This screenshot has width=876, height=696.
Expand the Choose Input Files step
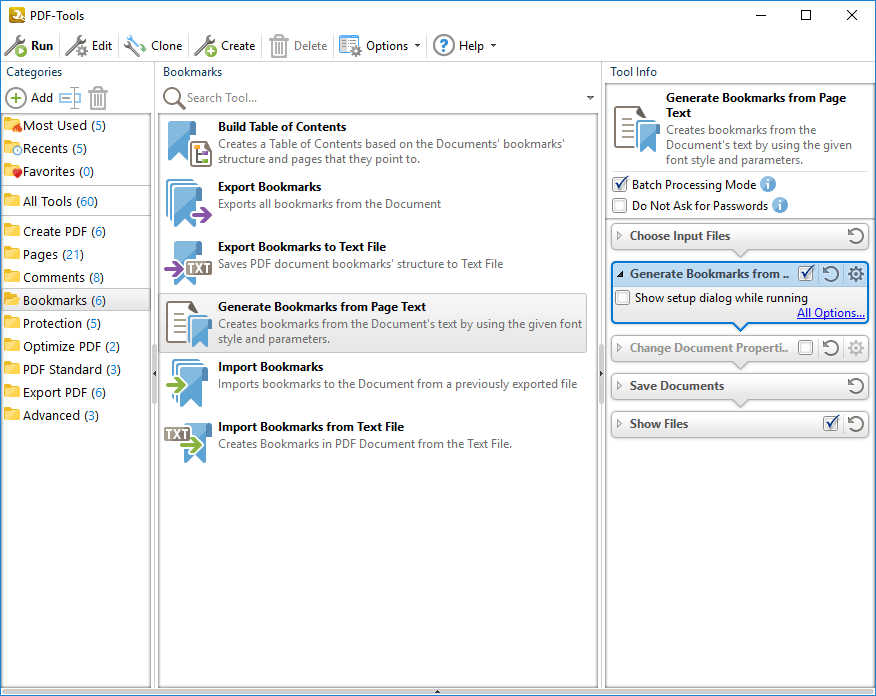point(619,236)
